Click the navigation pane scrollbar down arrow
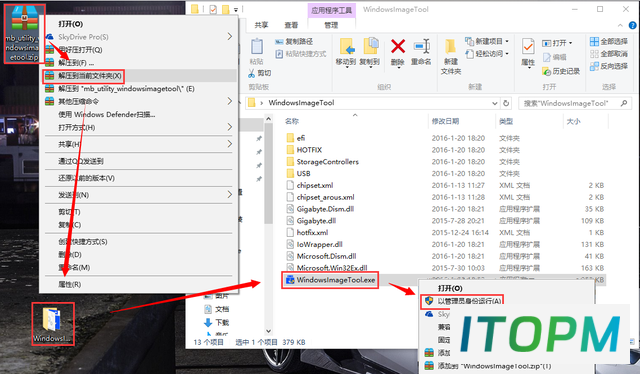This screenshot has height=374, width=640. pyautogui.click(x=268, y=331)
